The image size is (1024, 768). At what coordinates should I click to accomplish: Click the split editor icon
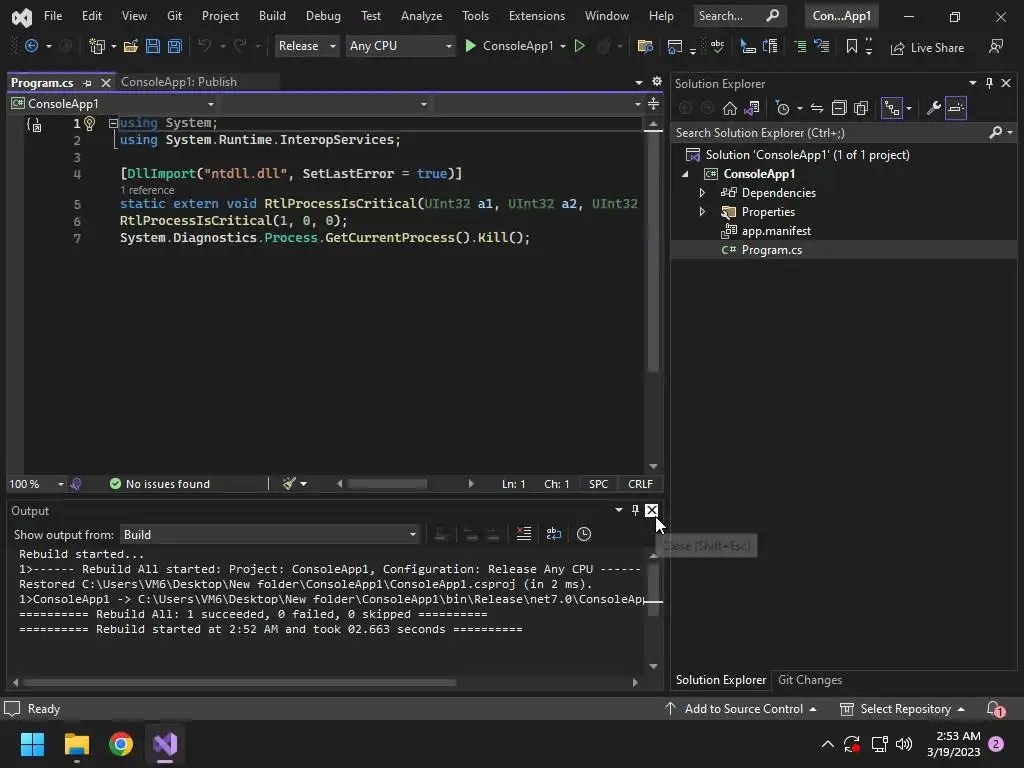click(x=654, y=104)
